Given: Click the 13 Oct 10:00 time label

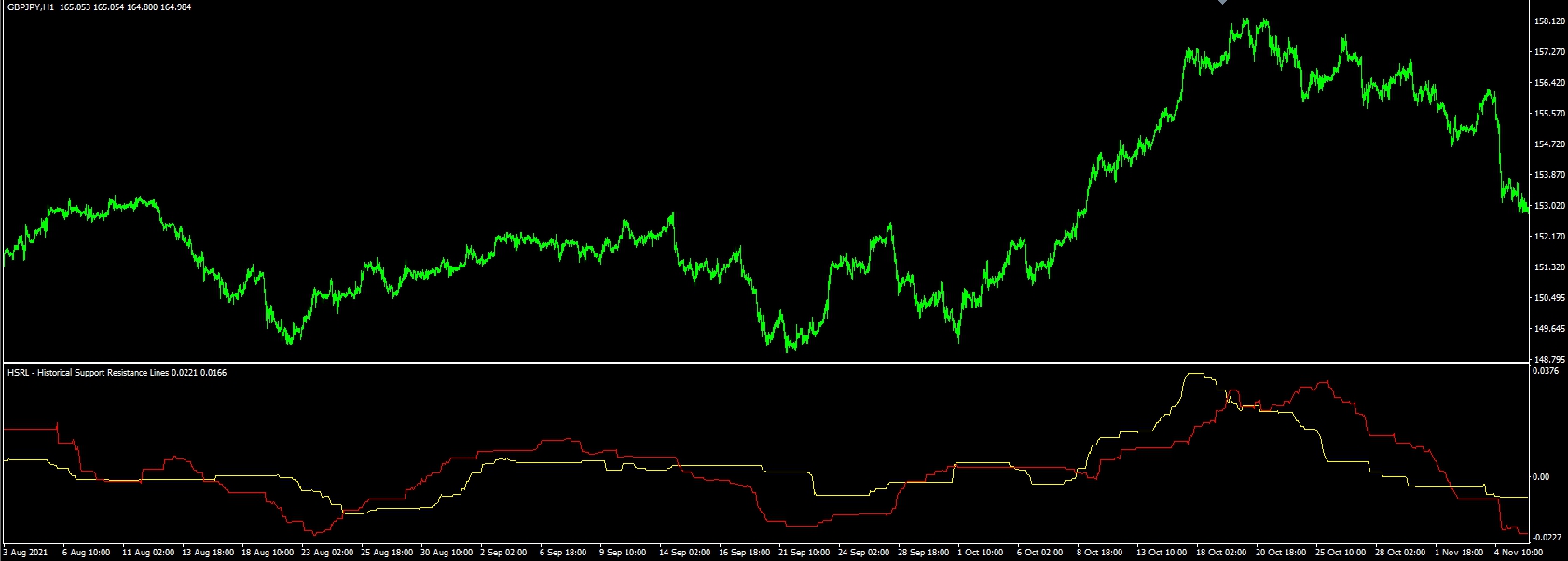Looking at the screenshot, I should pos(1162,553).
